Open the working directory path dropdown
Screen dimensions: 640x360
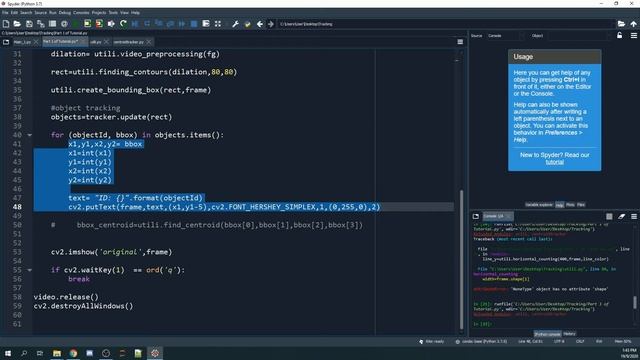(x=446, y=24)
